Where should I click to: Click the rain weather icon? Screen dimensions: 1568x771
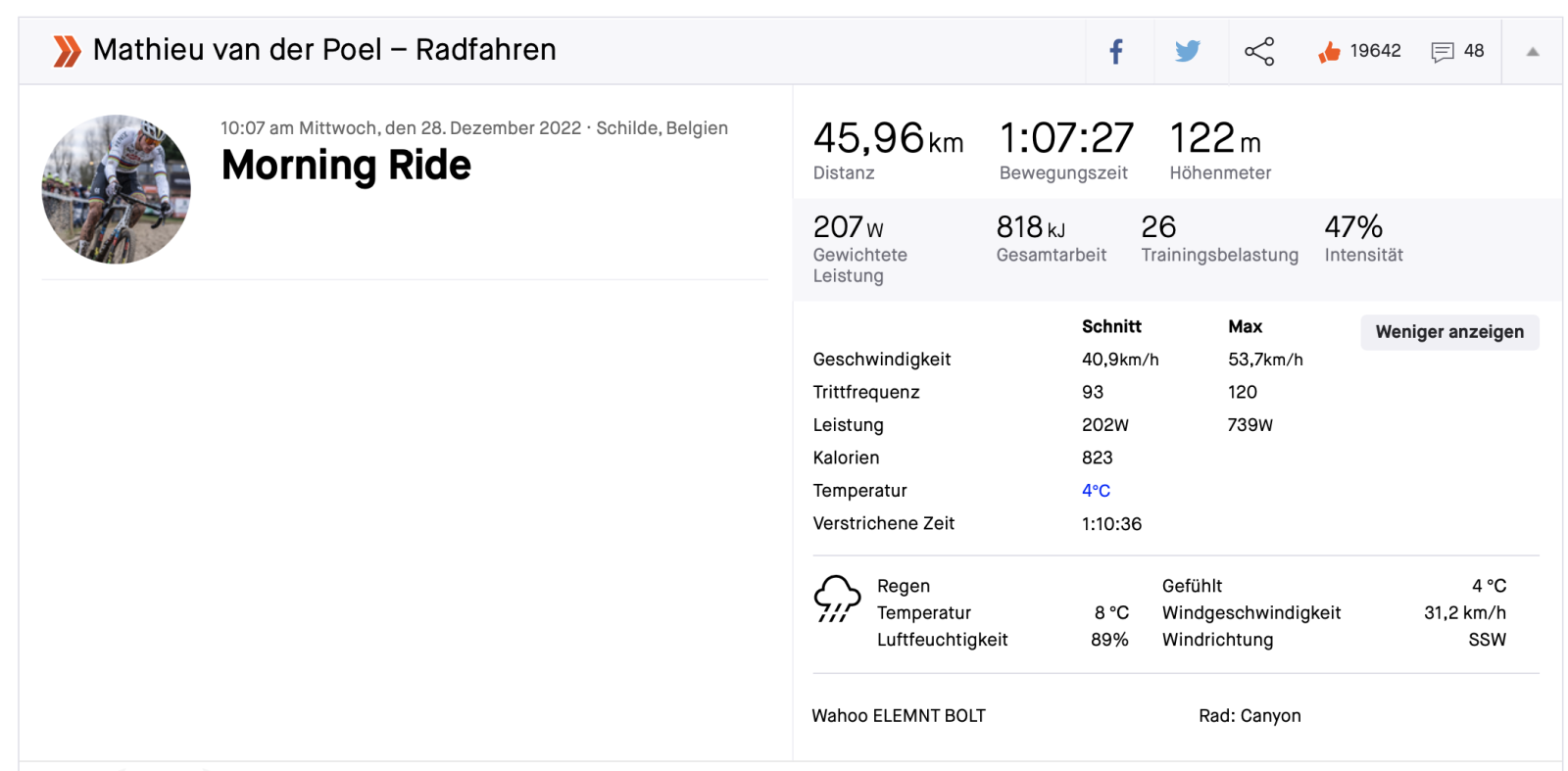(x=836, y=599)
